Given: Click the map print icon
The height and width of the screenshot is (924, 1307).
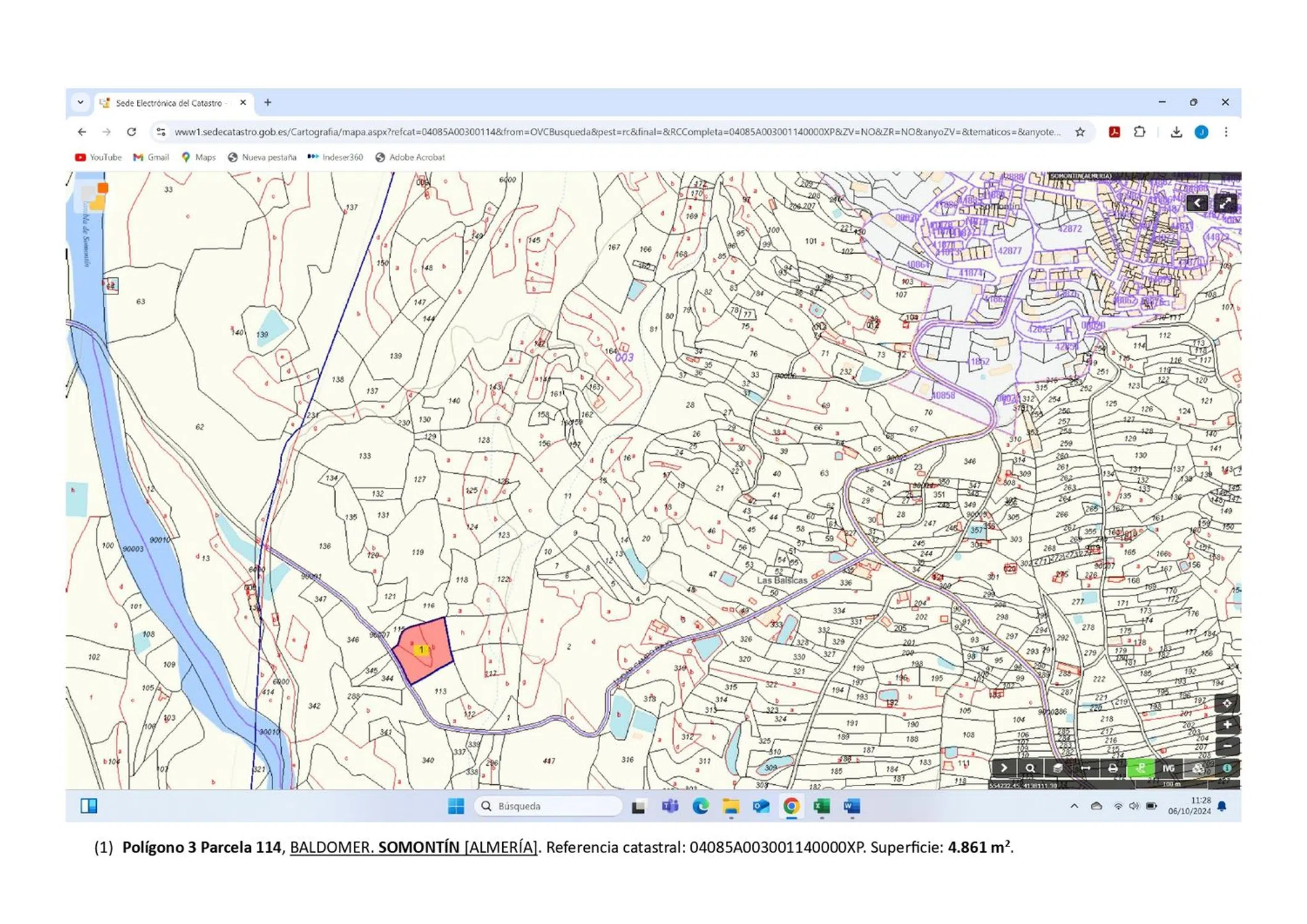Looking at the screenshot, I should tap(1112, 768).
